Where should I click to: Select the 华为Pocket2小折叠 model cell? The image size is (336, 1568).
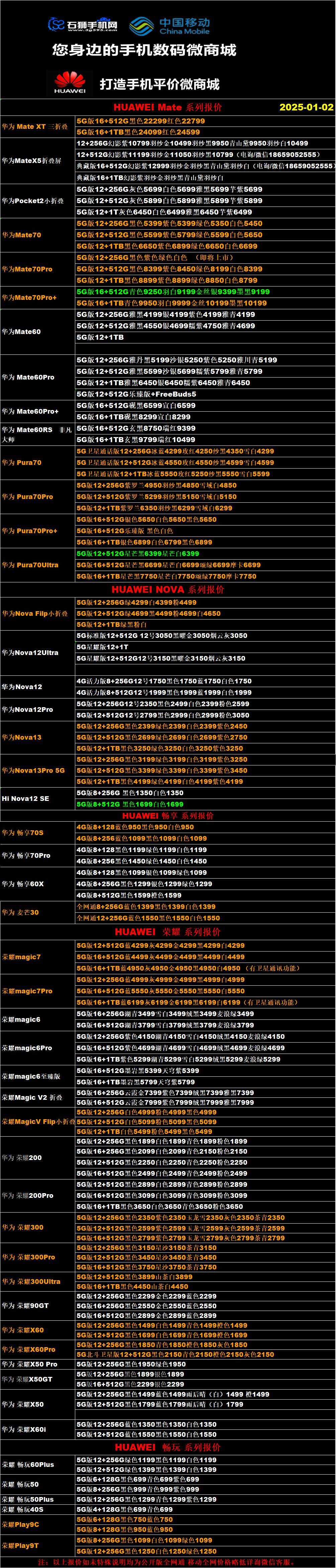[38, 201]
